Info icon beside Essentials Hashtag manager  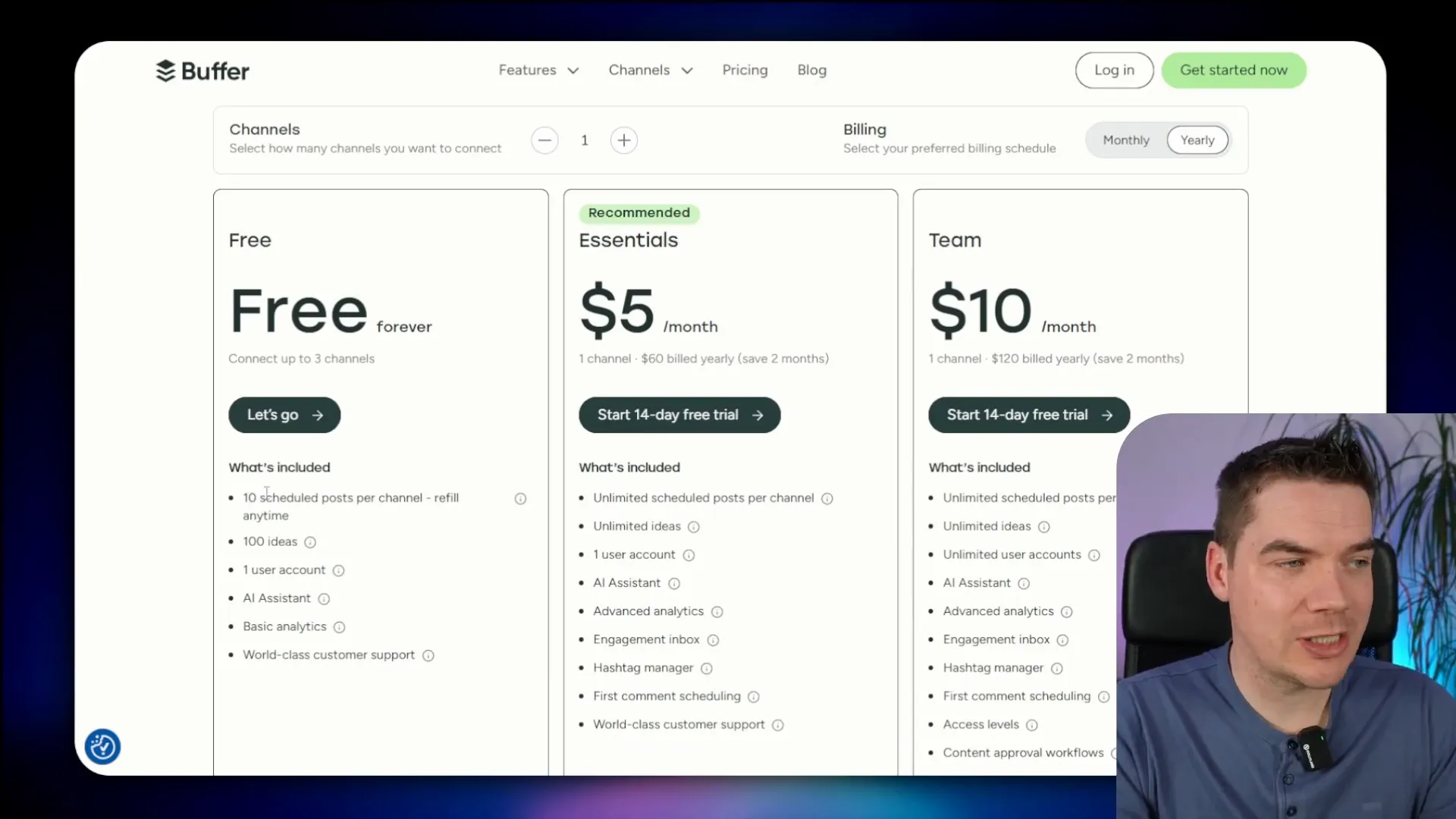(707, 668)
